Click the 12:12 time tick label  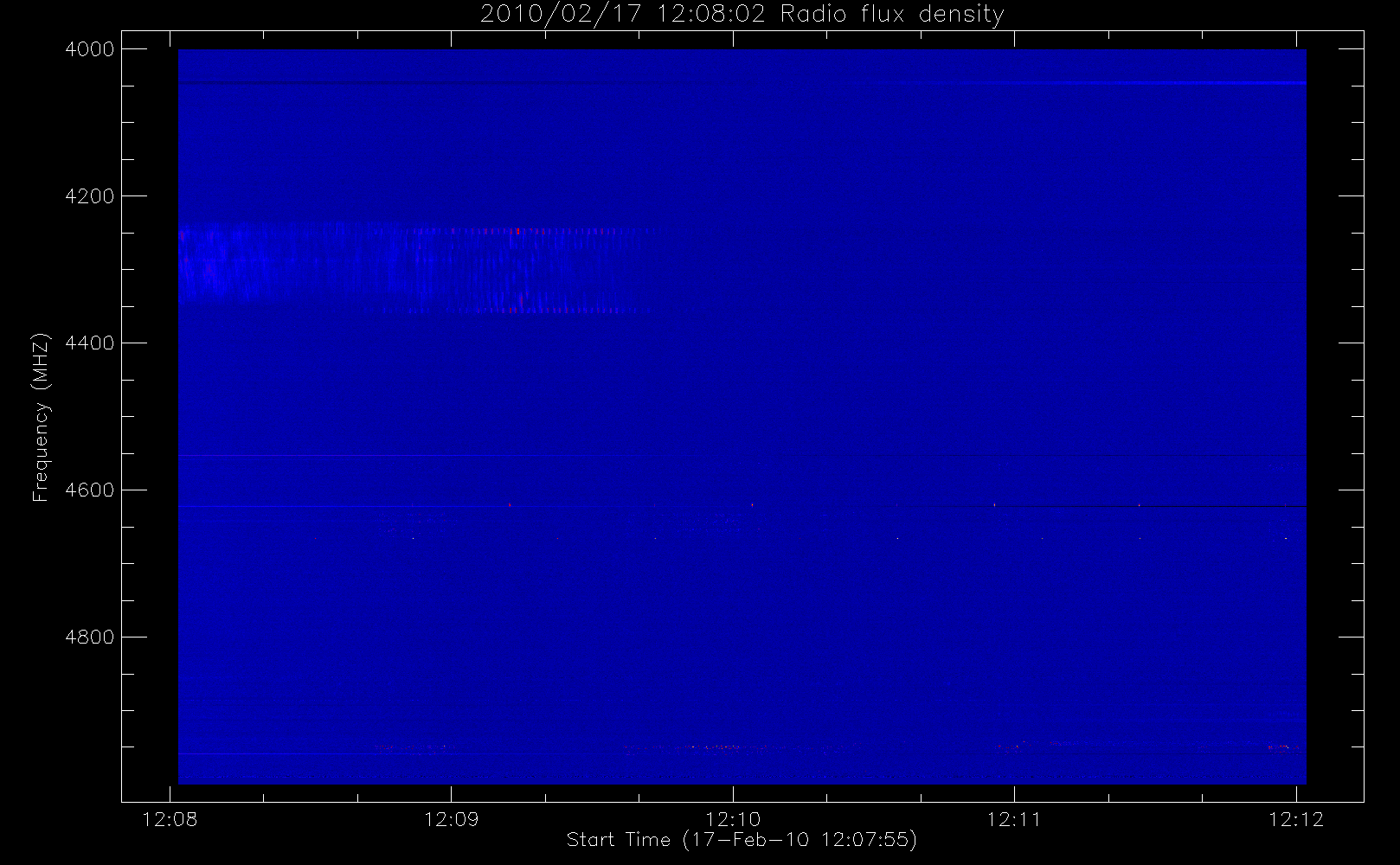(x=1296, y=819)
